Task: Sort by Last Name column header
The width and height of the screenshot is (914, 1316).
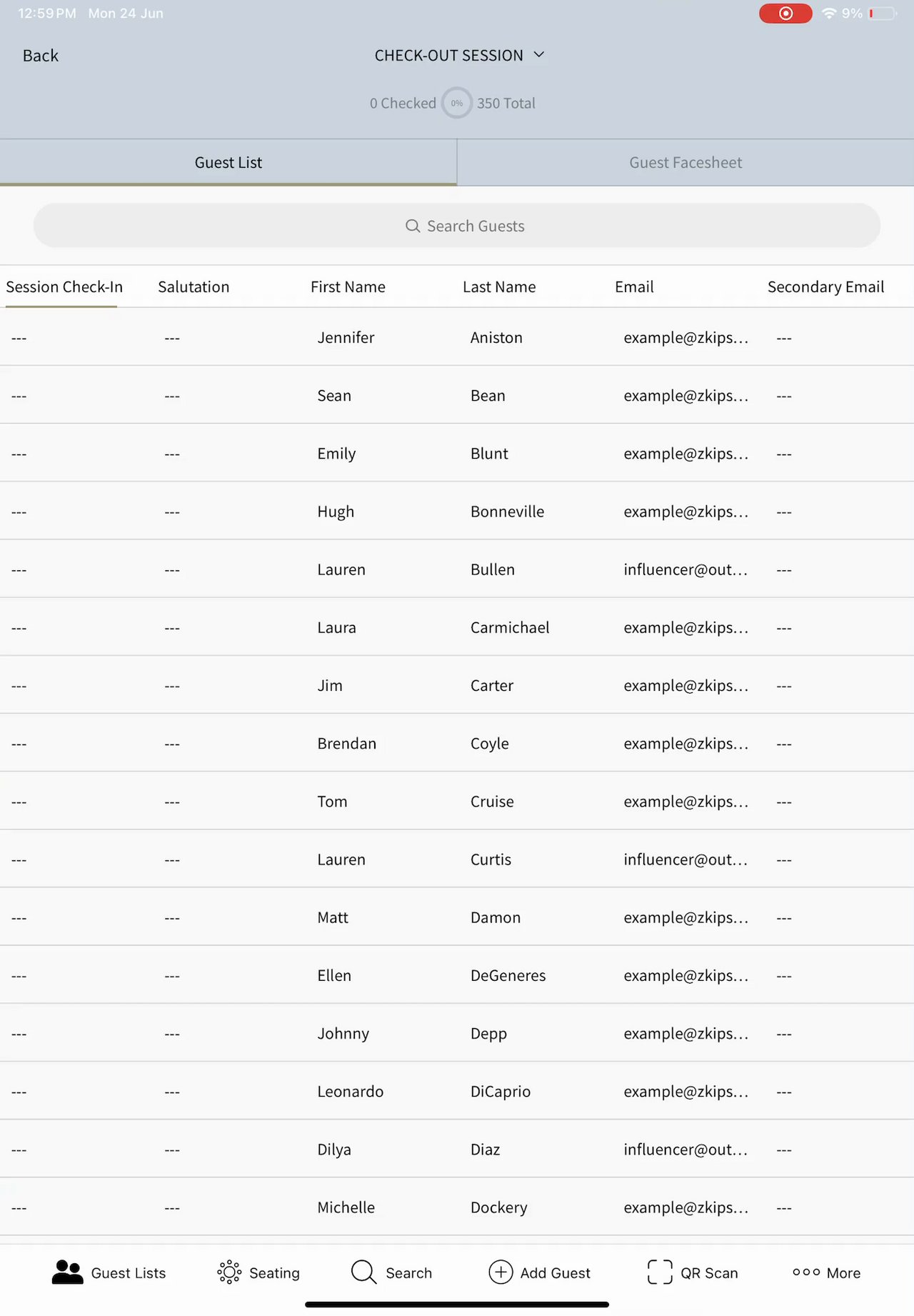Action: 499,287
